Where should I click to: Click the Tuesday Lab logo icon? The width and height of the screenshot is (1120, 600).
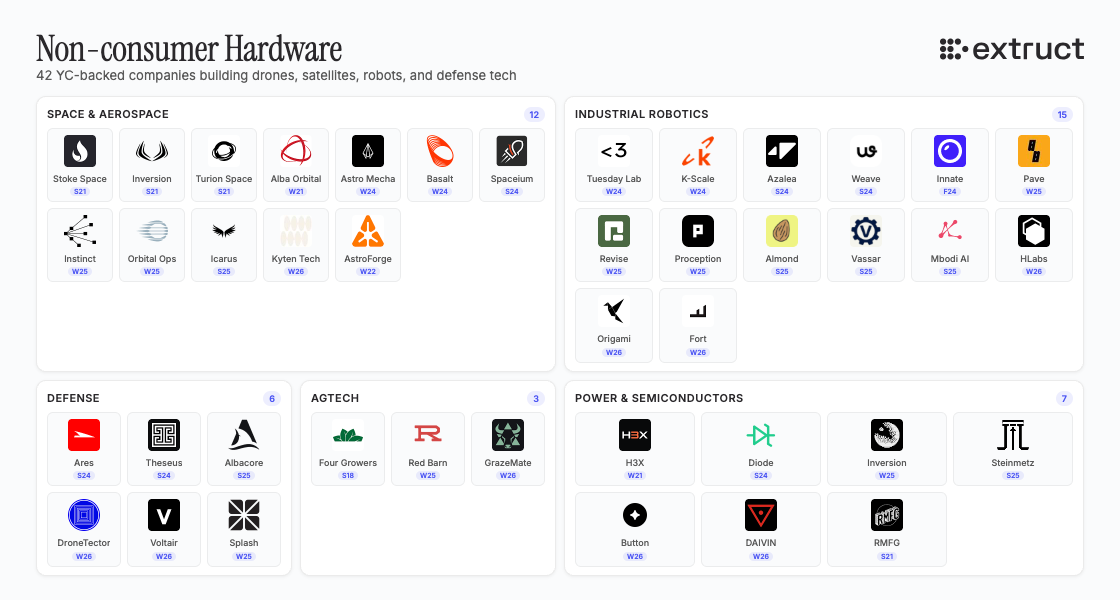coord(614,151)
